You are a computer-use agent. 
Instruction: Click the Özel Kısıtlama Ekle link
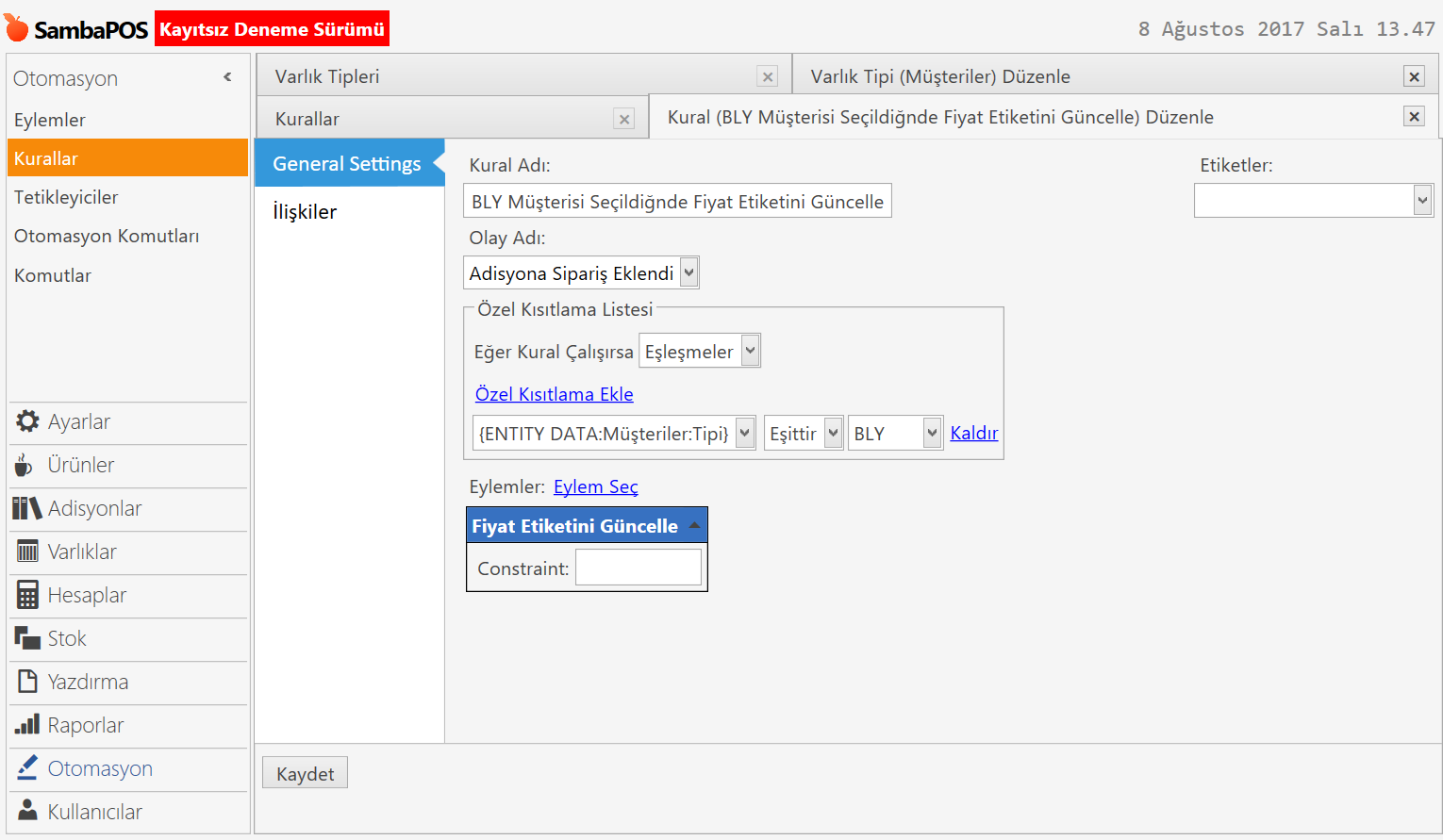coord(554,394)
